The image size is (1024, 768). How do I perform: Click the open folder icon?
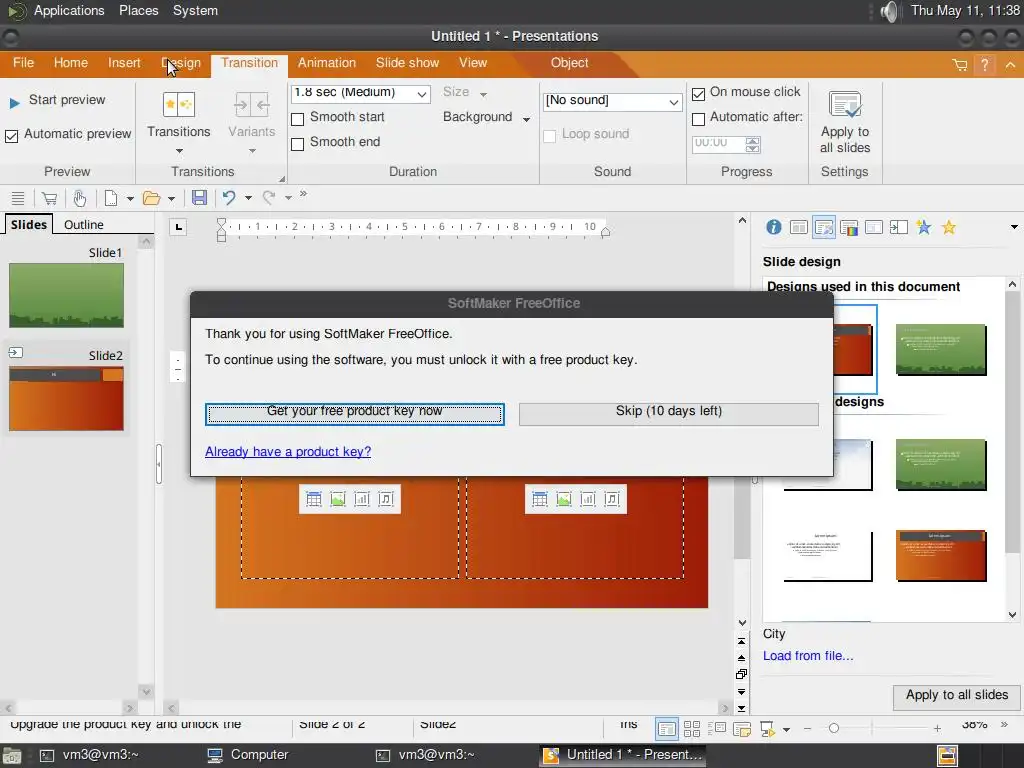coord(152,198)
